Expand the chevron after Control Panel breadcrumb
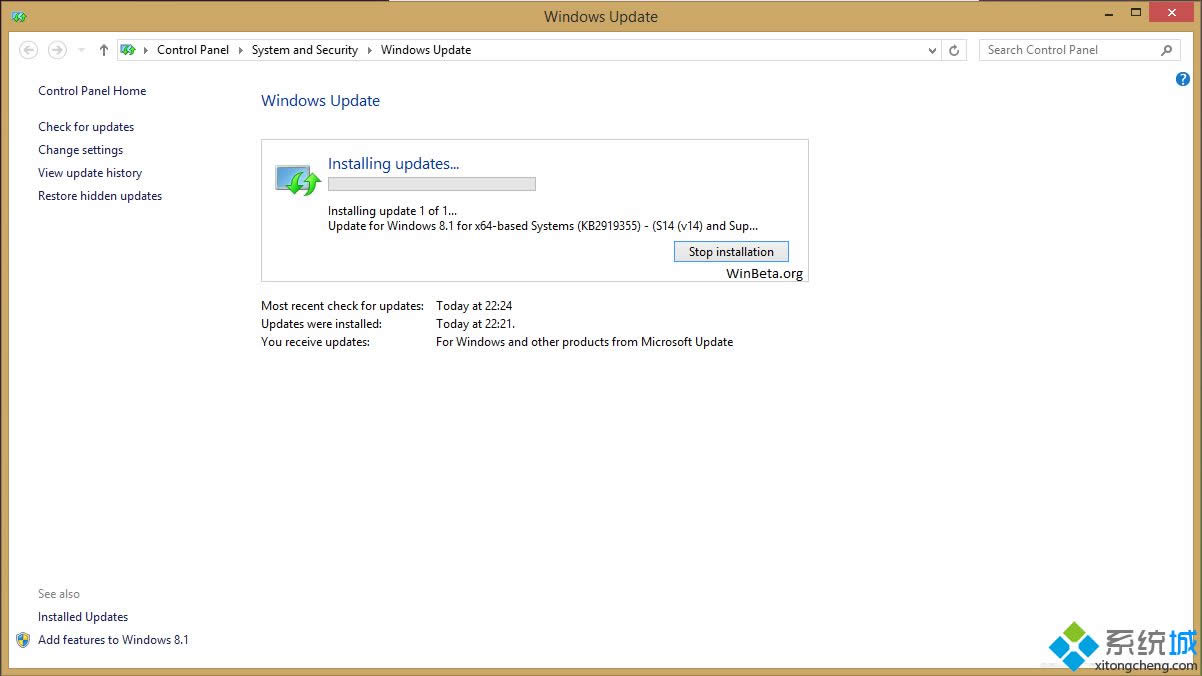The width and height of the screenshot is (1202, 676). pyautogui.click(x=240, y=50)
